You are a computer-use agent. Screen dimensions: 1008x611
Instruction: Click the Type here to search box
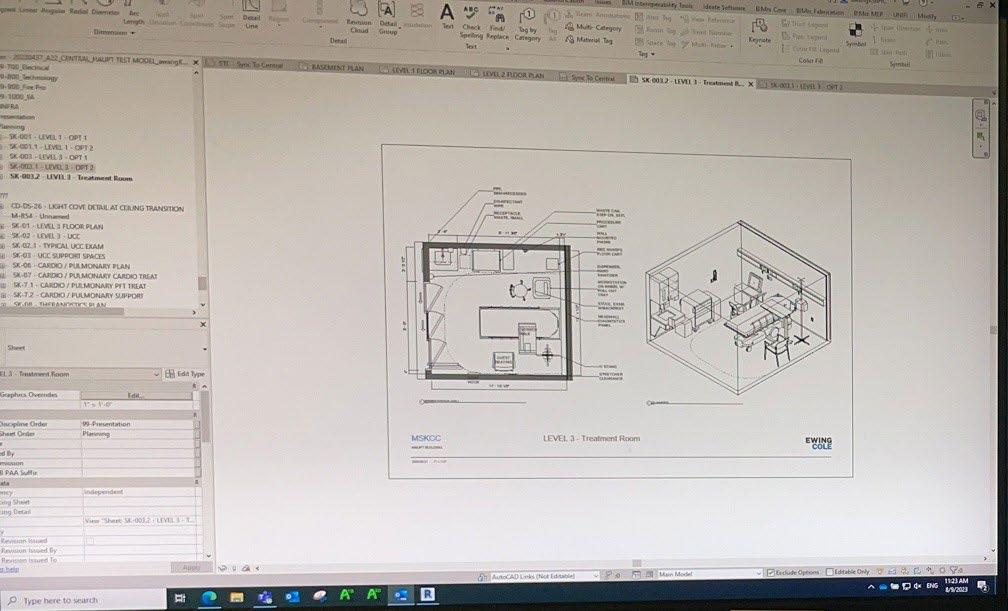point(83,601)
